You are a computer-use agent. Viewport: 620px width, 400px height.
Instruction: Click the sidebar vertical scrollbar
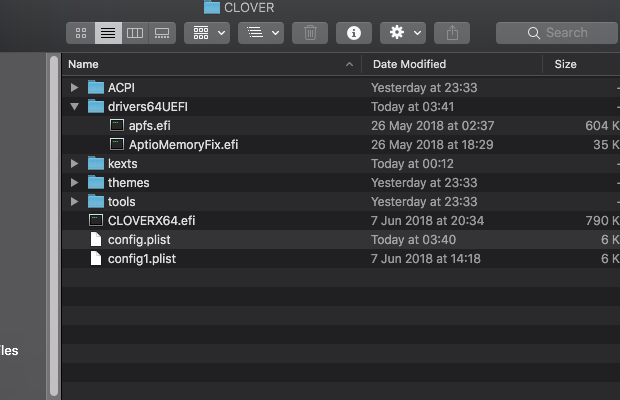coord(54,226)
